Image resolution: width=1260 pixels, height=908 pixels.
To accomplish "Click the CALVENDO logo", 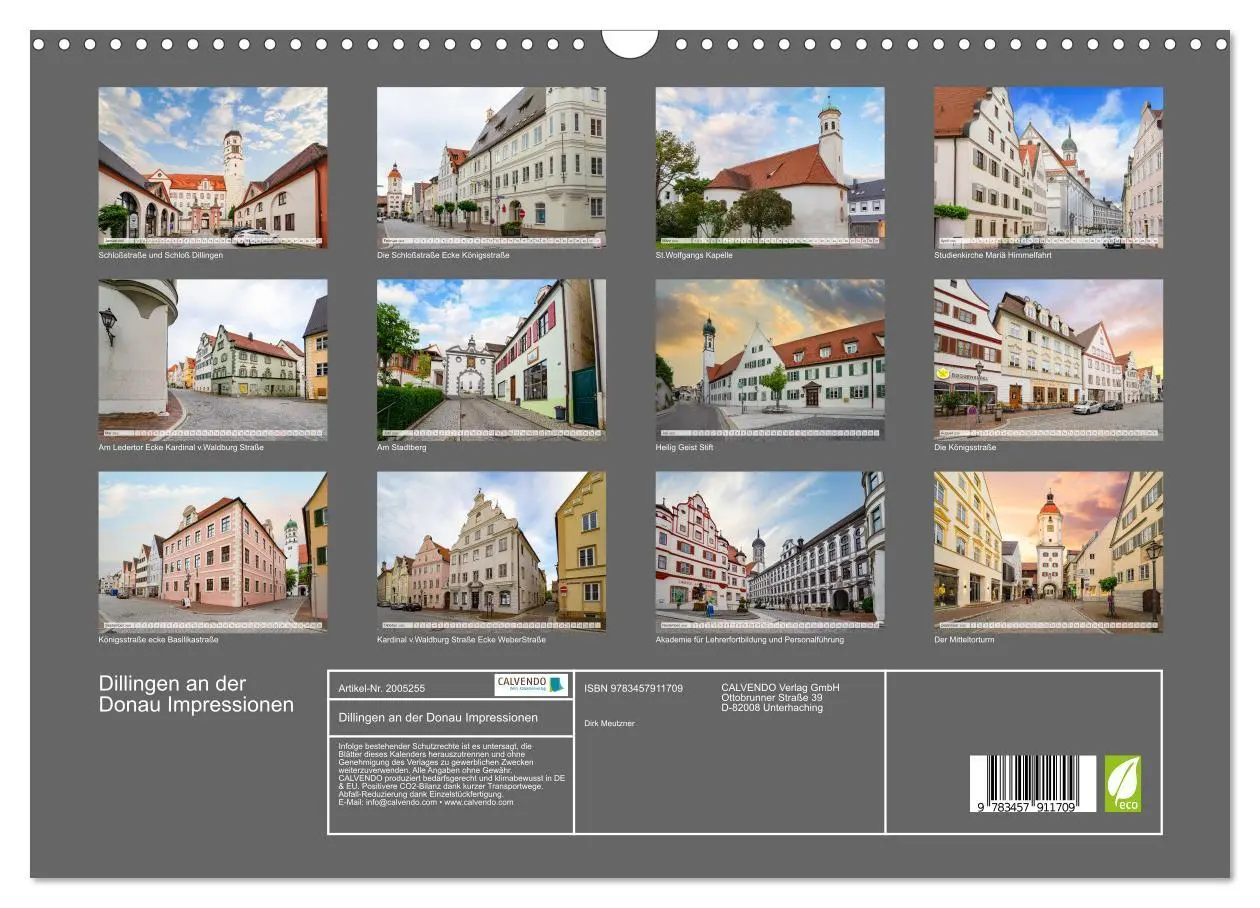I will [531, 685].
